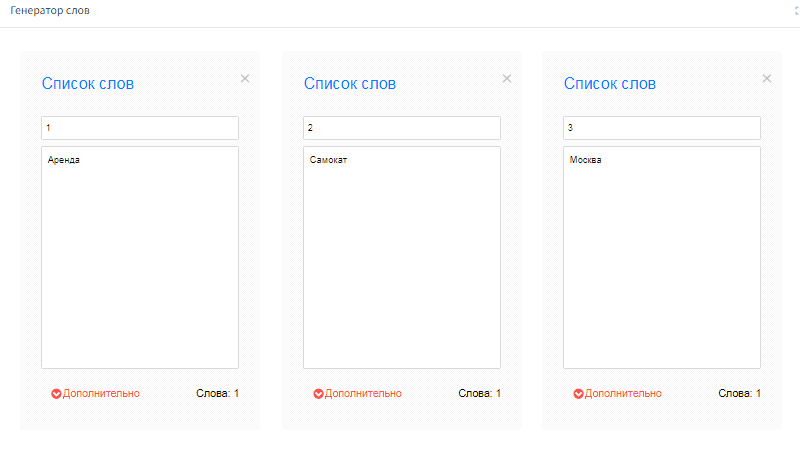
Task: Click the name field containing 2
Action: (402, 128)
